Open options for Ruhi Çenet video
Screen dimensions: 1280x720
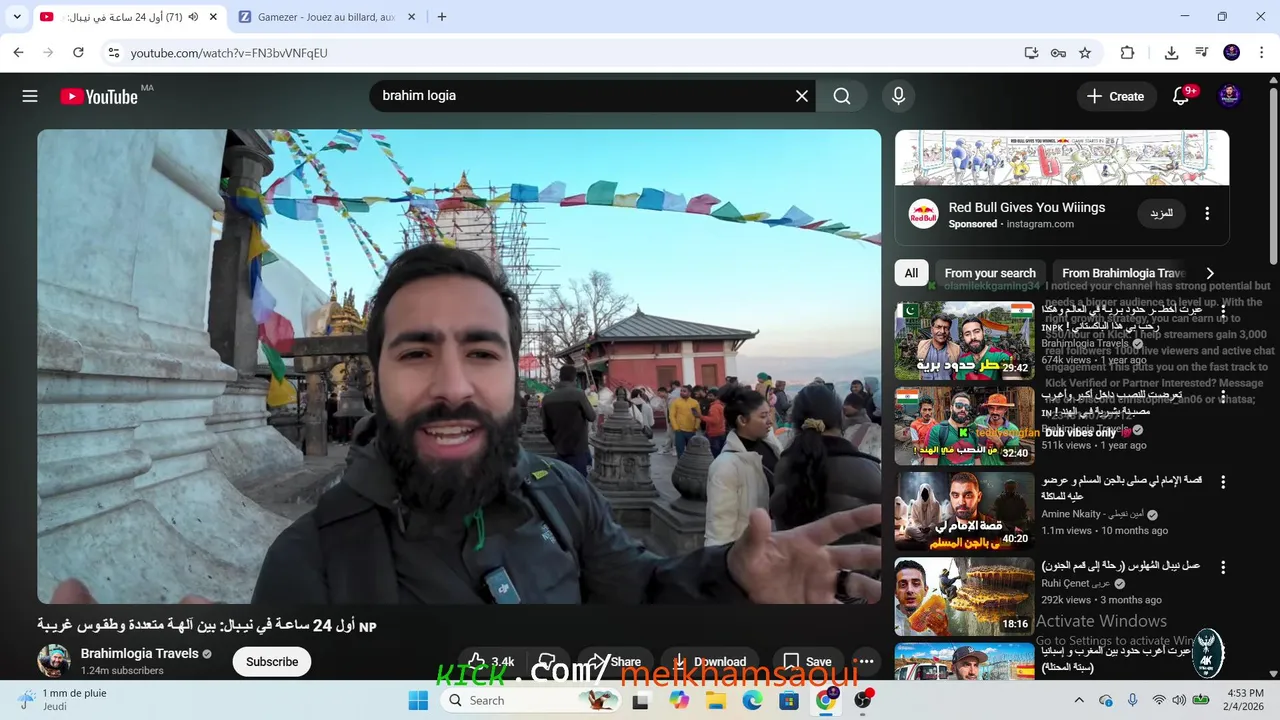click(x=1222, y=567)
